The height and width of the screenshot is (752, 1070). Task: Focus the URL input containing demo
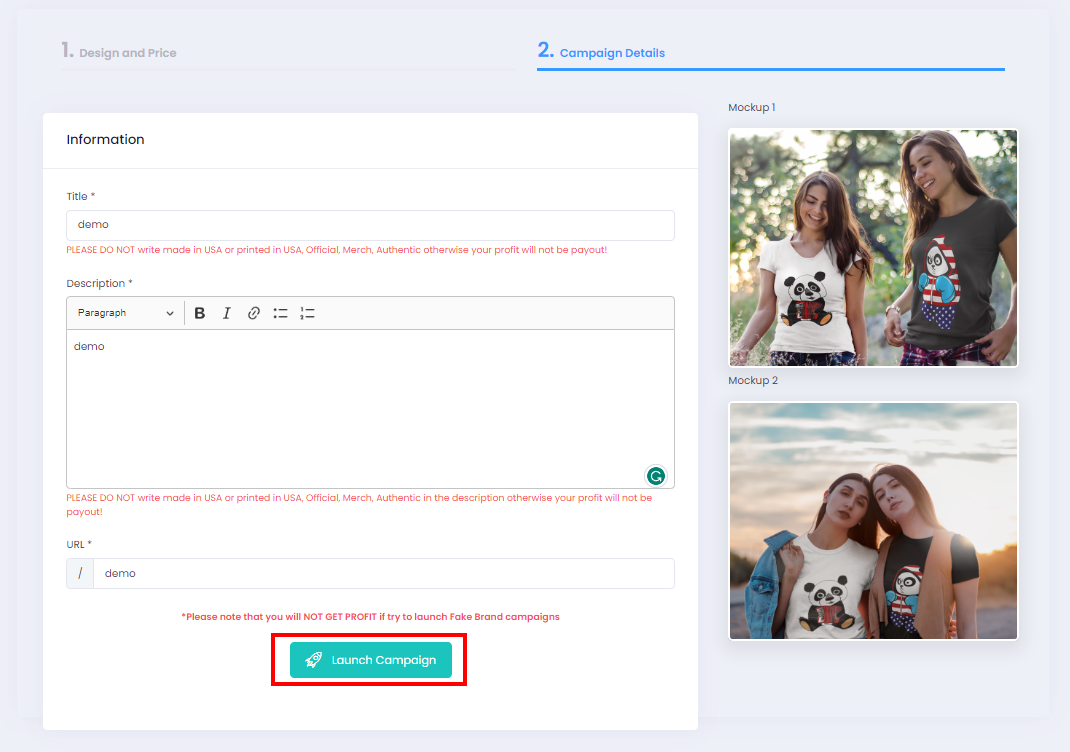point(384,573)
